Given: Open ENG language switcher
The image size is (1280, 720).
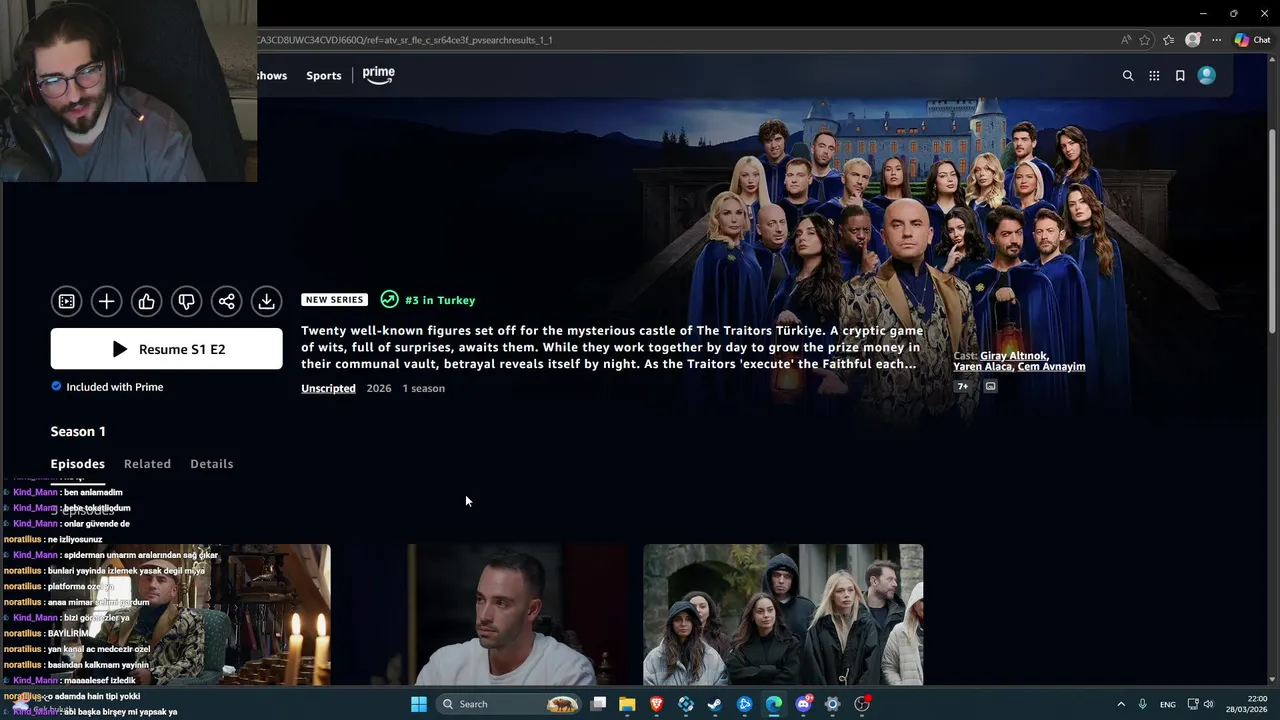Looking at the screenshot, I should coord(1167,704).
